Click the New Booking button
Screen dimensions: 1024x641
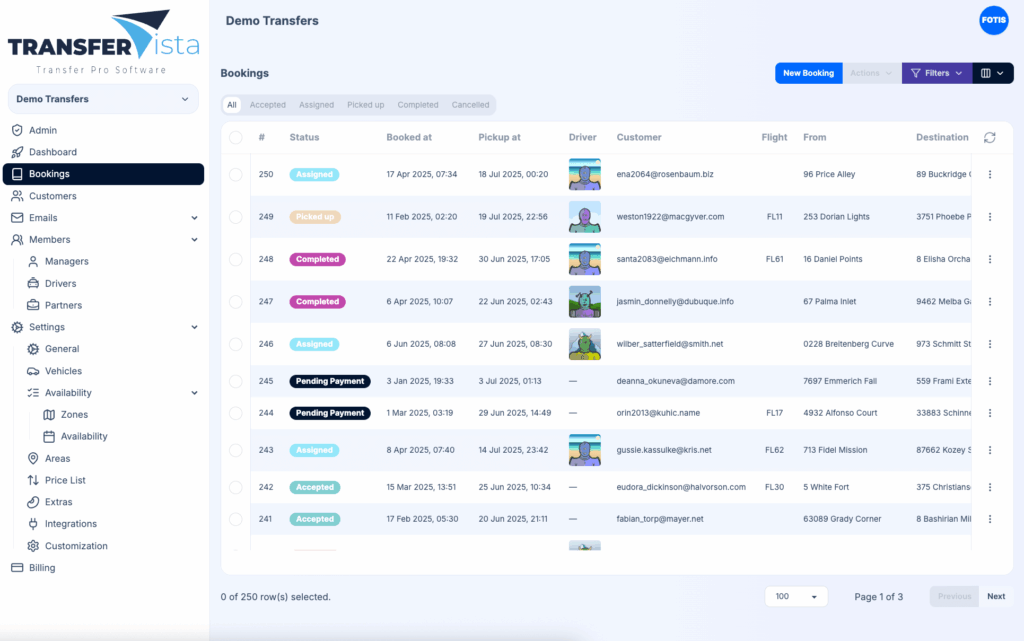click(808, 73)
